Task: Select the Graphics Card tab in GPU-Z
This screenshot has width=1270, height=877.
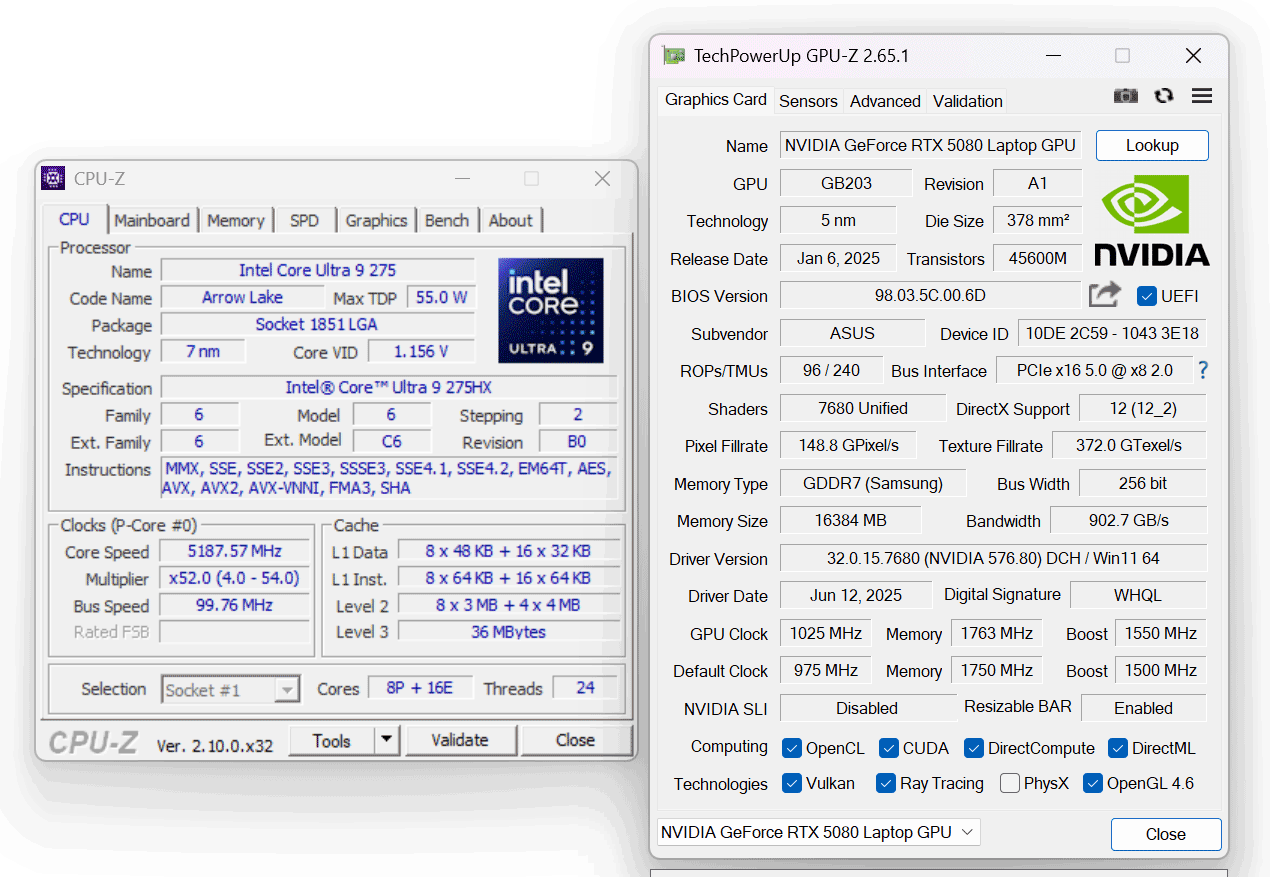Action: pyautogui.click(x=716, y=99)
